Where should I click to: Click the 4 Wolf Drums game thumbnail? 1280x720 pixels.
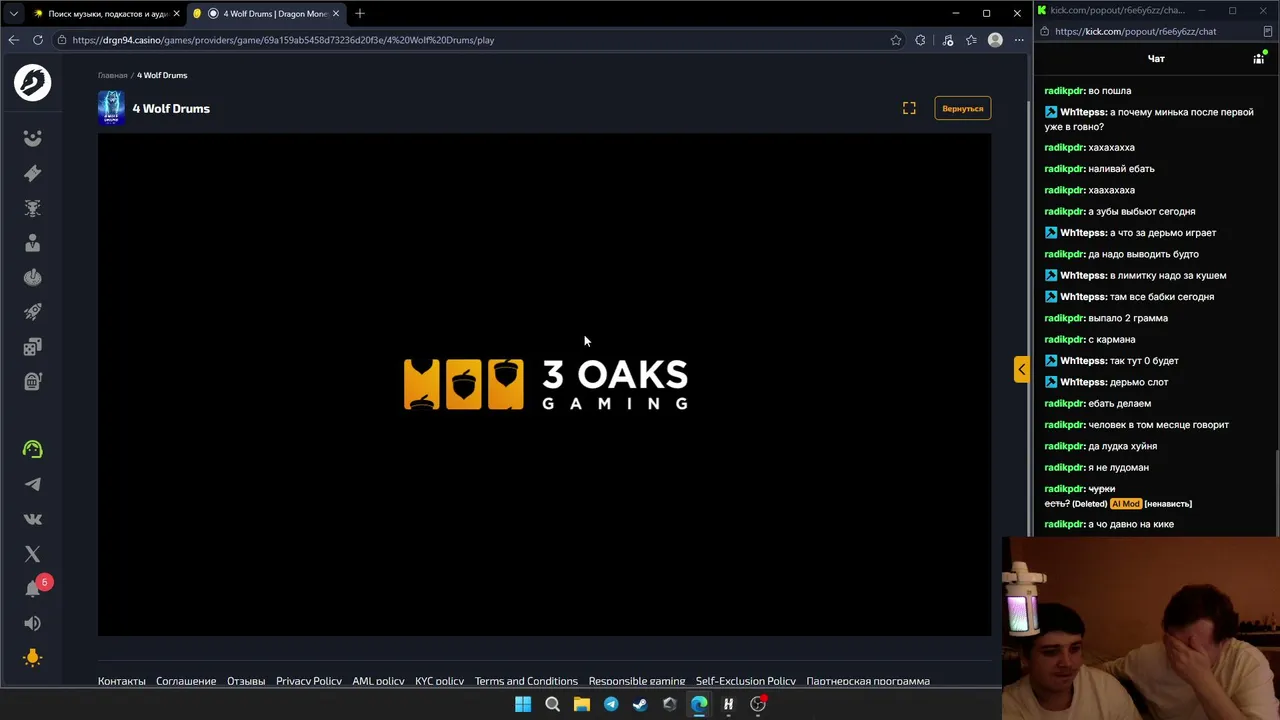111,108
